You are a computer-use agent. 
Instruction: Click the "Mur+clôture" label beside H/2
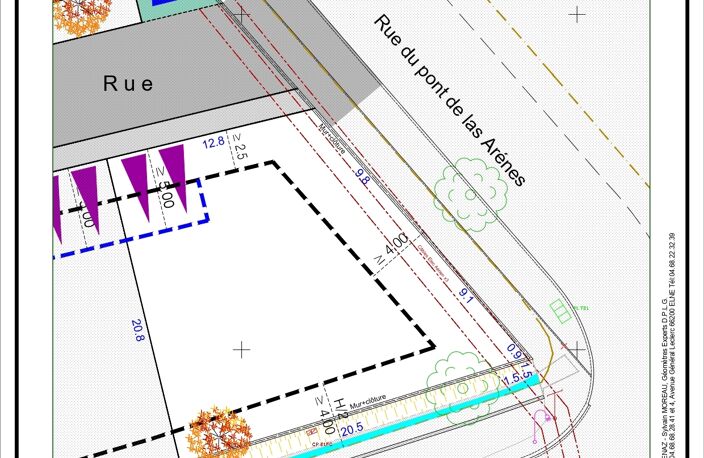[x=368, y=400]
